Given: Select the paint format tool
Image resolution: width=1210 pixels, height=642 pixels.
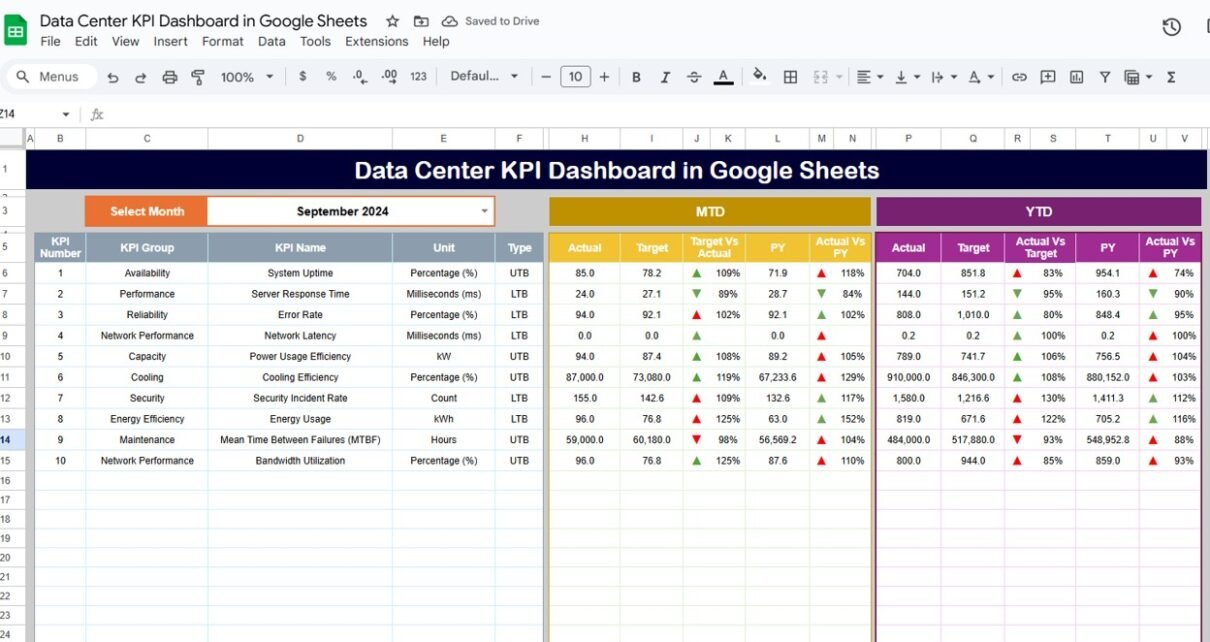Looking at the screenshot, I should click(197, 77).
